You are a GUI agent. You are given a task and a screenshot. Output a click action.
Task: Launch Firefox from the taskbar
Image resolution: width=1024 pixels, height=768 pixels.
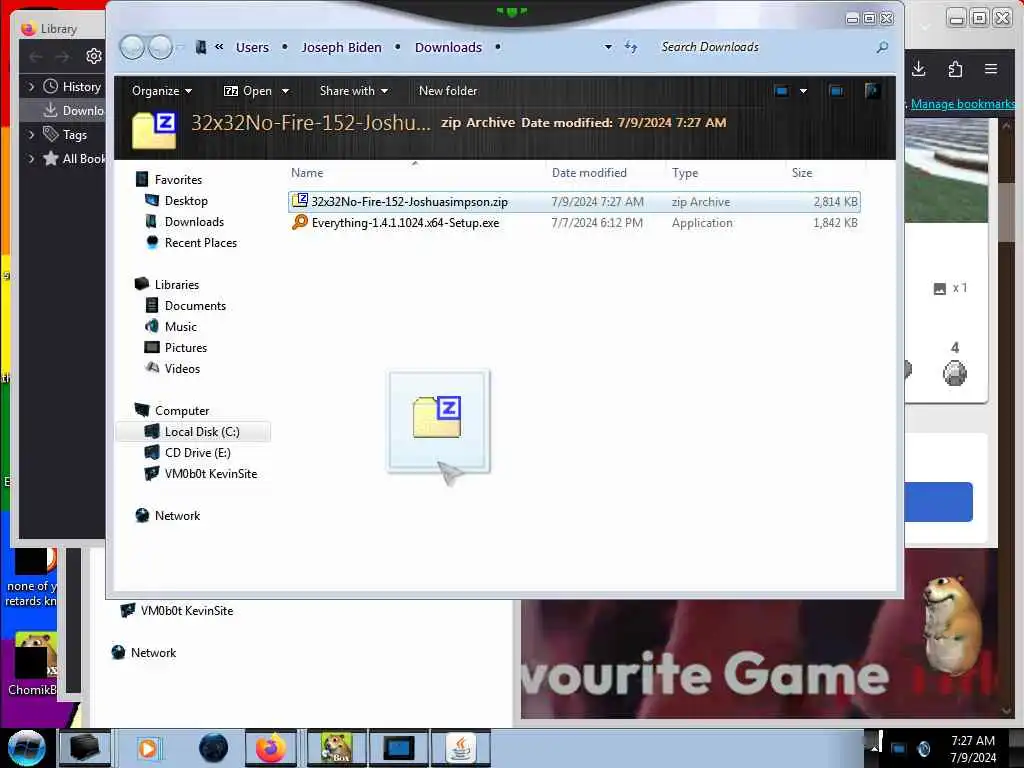[x=270, y=748]
